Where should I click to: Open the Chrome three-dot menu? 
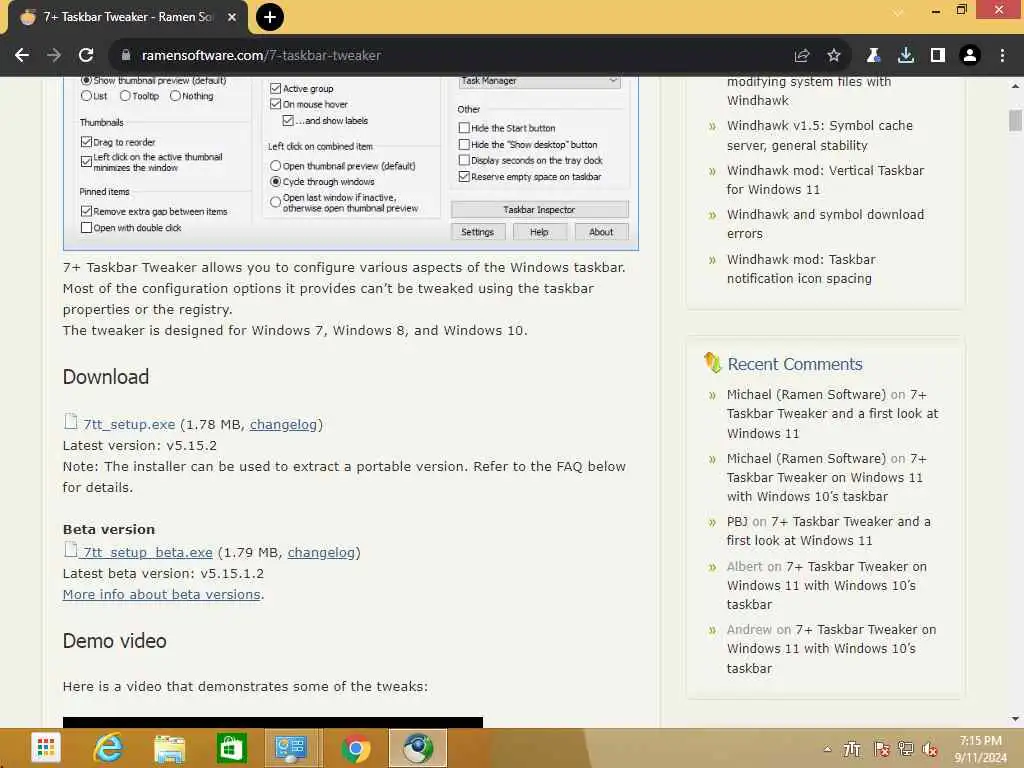[1002, 56]
